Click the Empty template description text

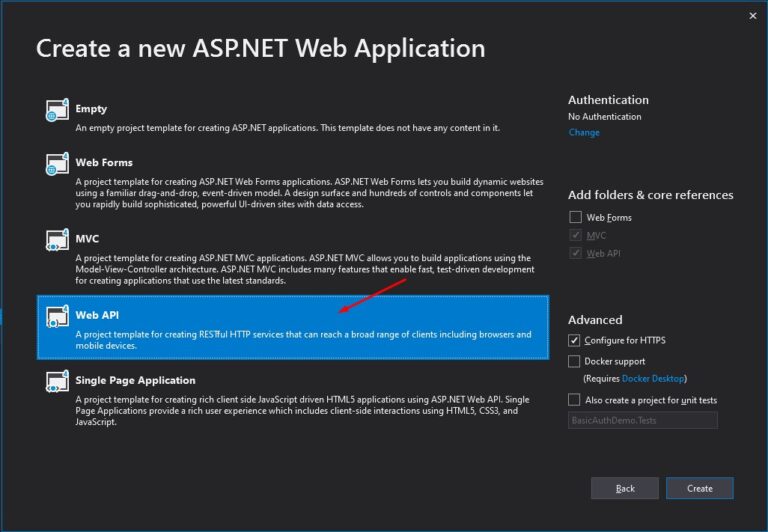coord(288,128)
